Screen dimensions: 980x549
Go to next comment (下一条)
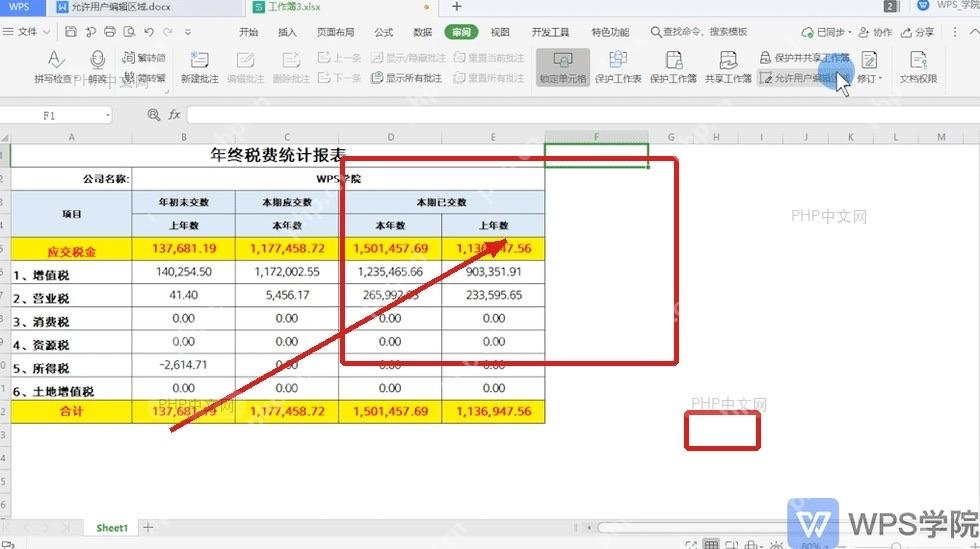339,78
